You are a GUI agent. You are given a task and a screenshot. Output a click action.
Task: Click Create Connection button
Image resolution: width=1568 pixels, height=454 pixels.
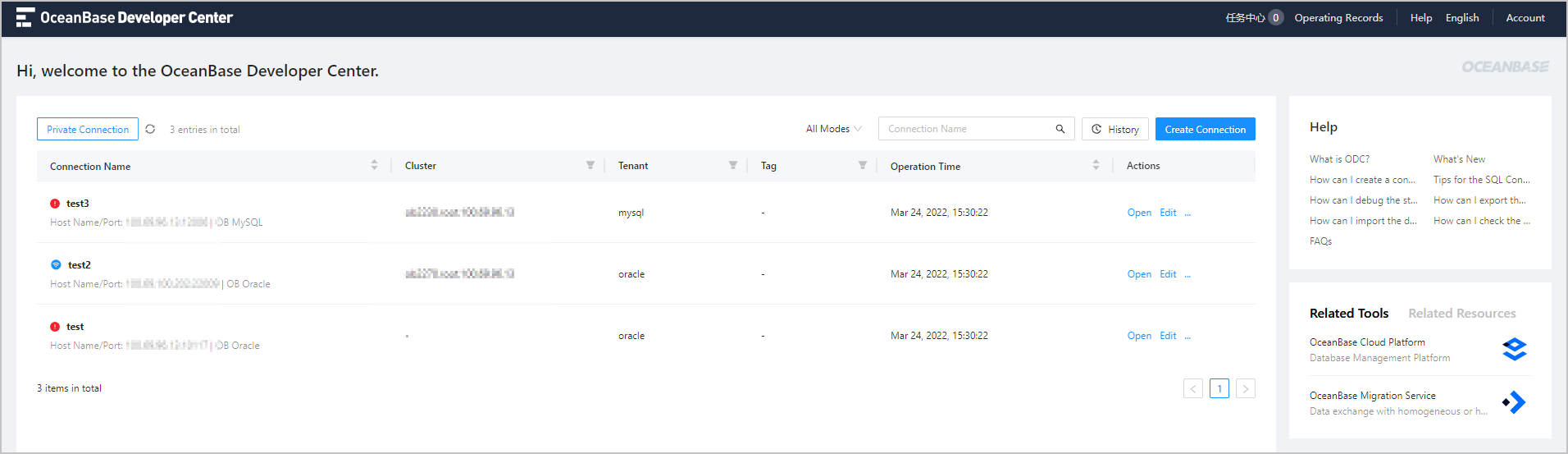(x=1205, y=129)
